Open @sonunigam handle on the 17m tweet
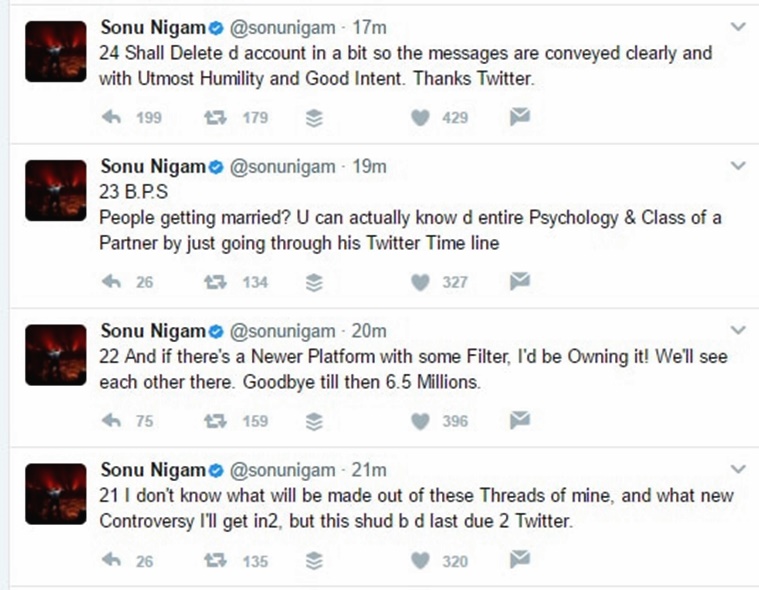The width and height of the screenshot is (759, 590). pos(282,28)
